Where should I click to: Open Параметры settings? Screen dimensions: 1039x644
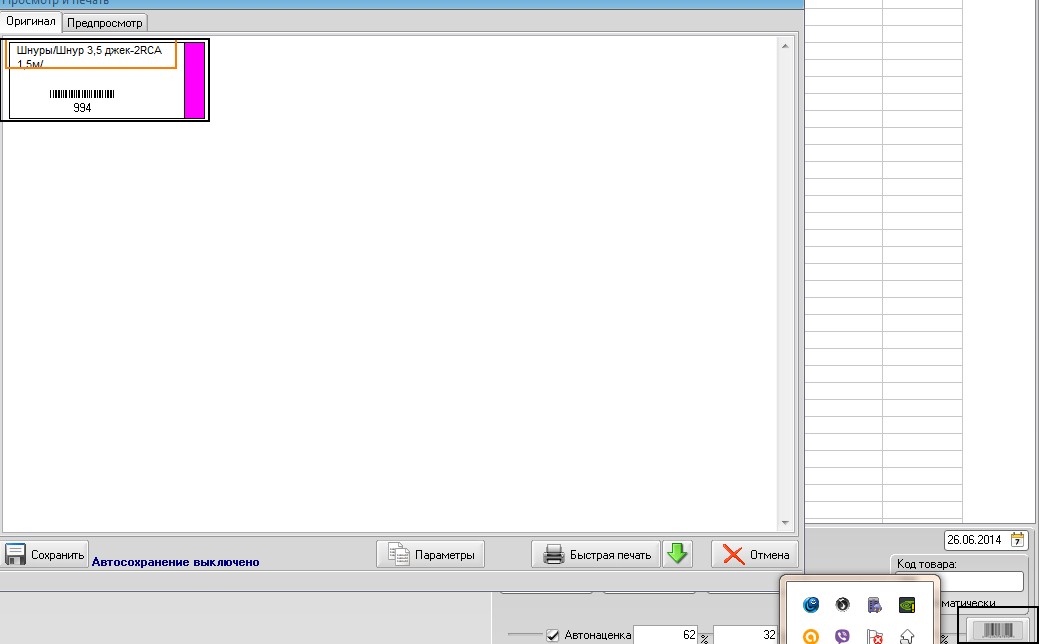tap(430, 555)
